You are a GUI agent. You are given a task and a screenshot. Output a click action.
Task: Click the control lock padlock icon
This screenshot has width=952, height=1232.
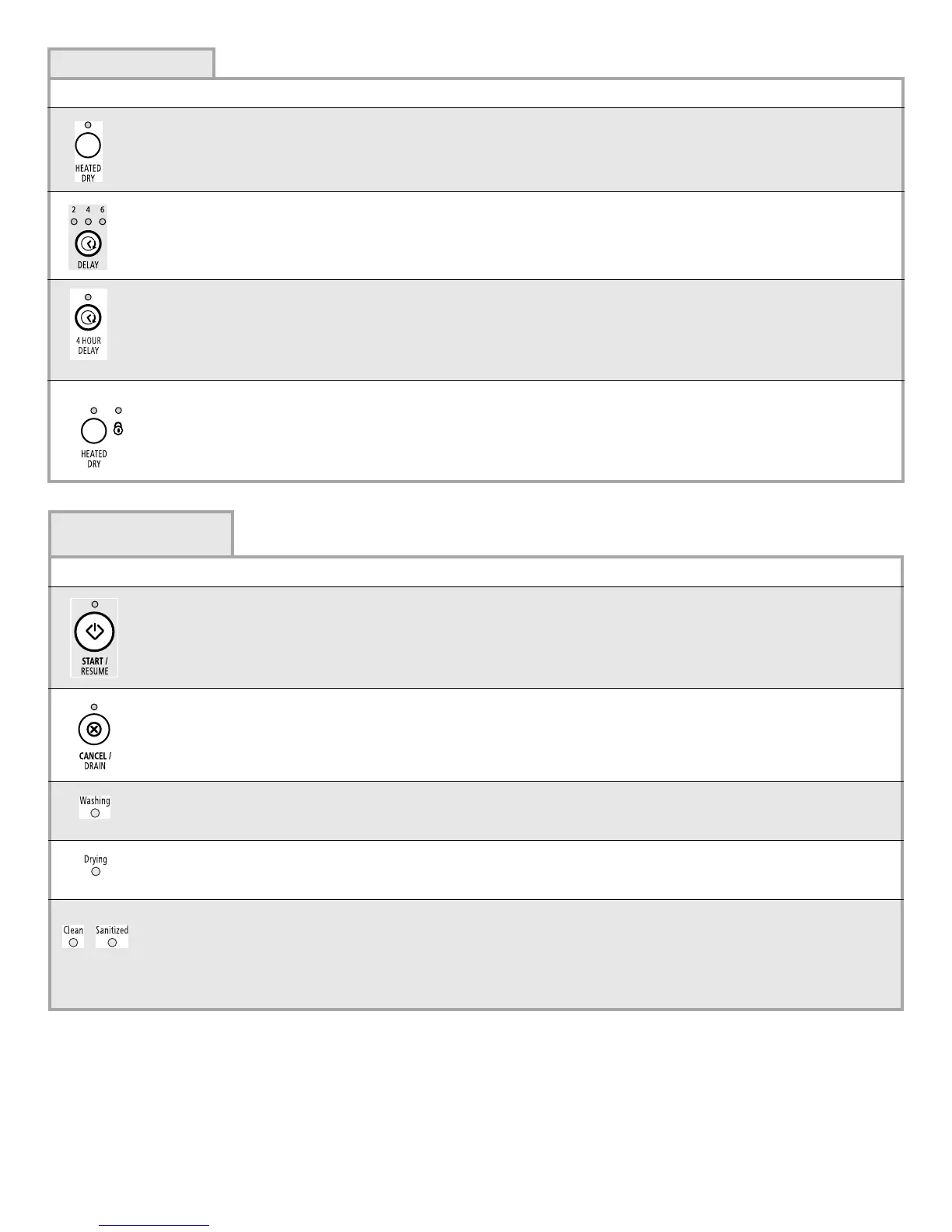click(x=118, y=429)
